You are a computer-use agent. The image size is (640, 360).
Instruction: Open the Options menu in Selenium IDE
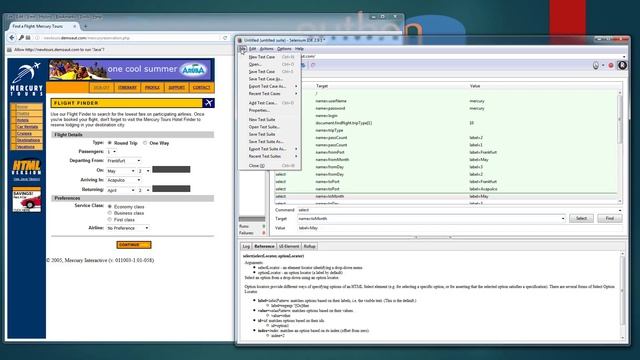click(x=284, y=49)
